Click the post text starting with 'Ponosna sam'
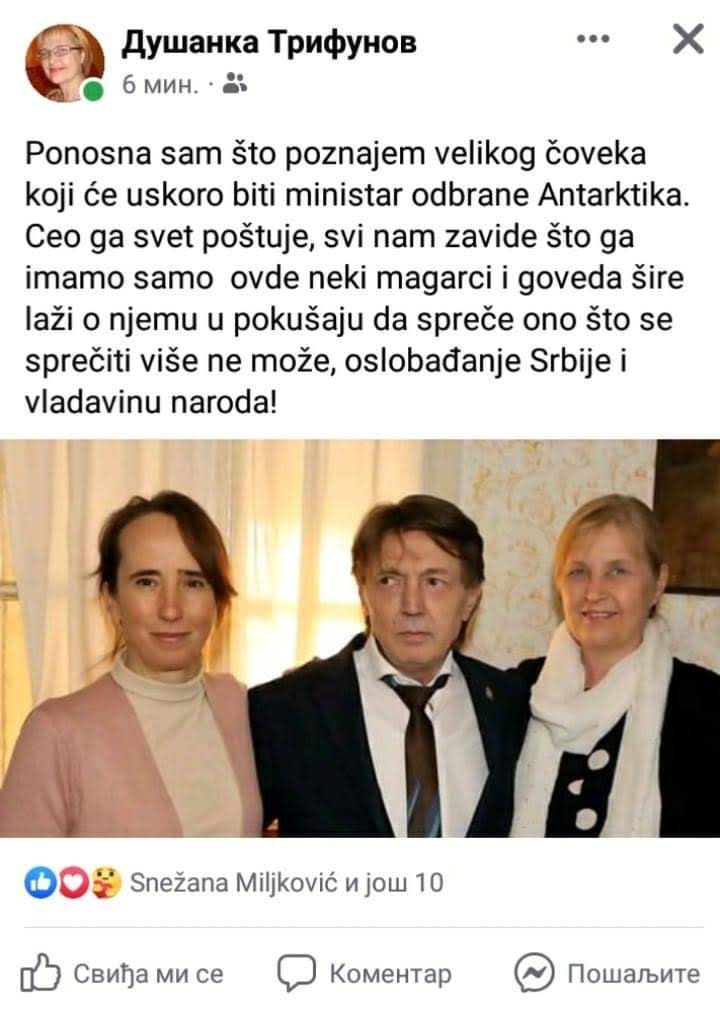The height and width of the screenshot is (1013, 720). 357,278
